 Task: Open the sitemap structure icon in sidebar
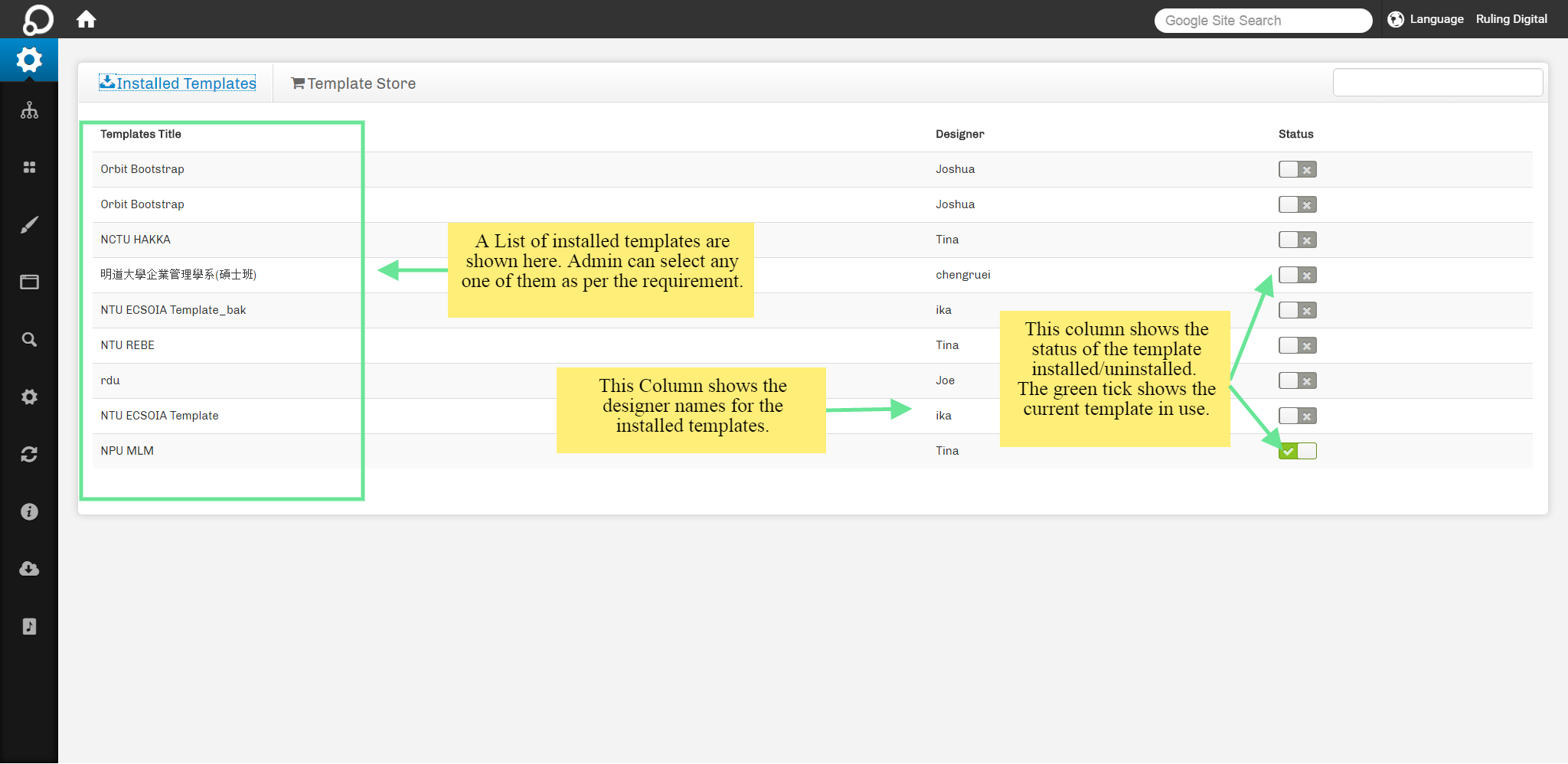point(29,110)
